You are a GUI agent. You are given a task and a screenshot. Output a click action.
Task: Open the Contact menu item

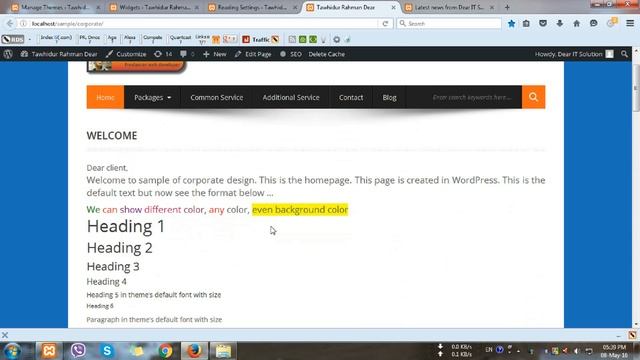coord(351,97)
